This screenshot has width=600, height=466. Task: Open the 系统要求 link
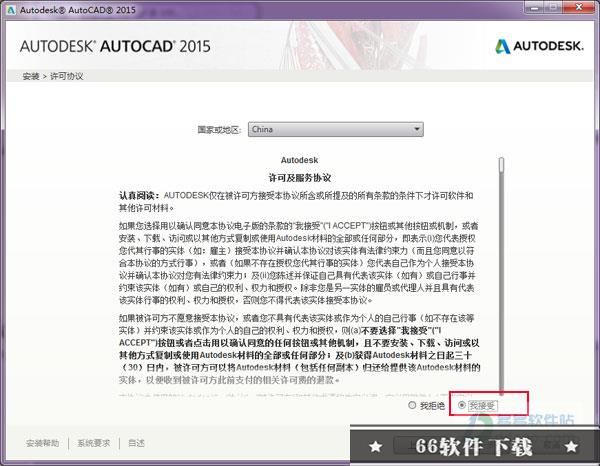tap(93, 443)
